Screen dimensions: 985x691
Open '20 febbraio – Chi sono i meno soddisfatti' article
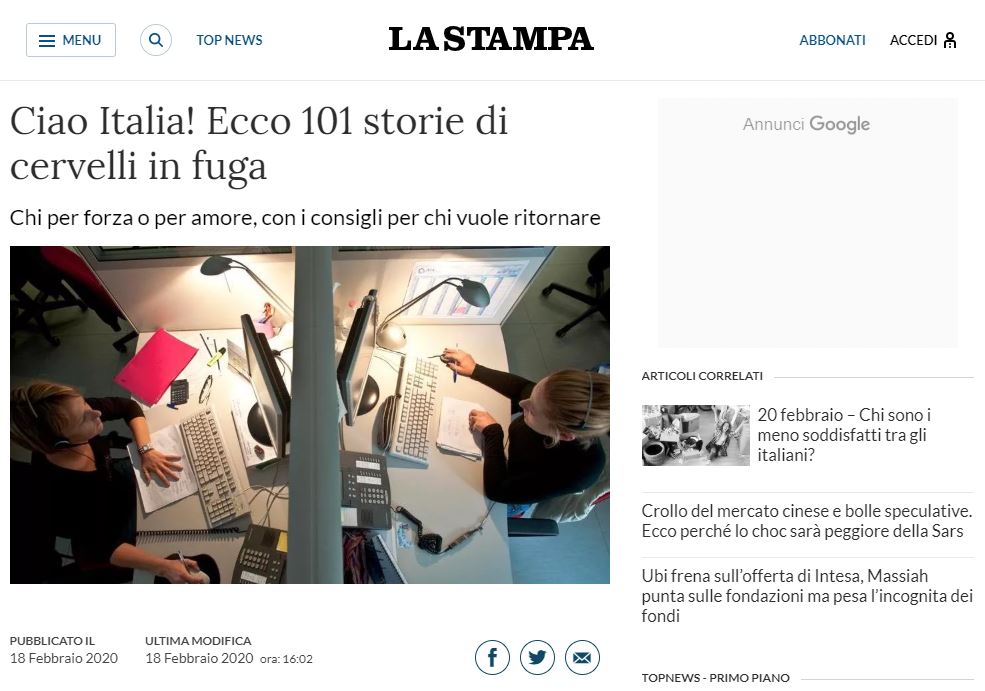(844, 435)
